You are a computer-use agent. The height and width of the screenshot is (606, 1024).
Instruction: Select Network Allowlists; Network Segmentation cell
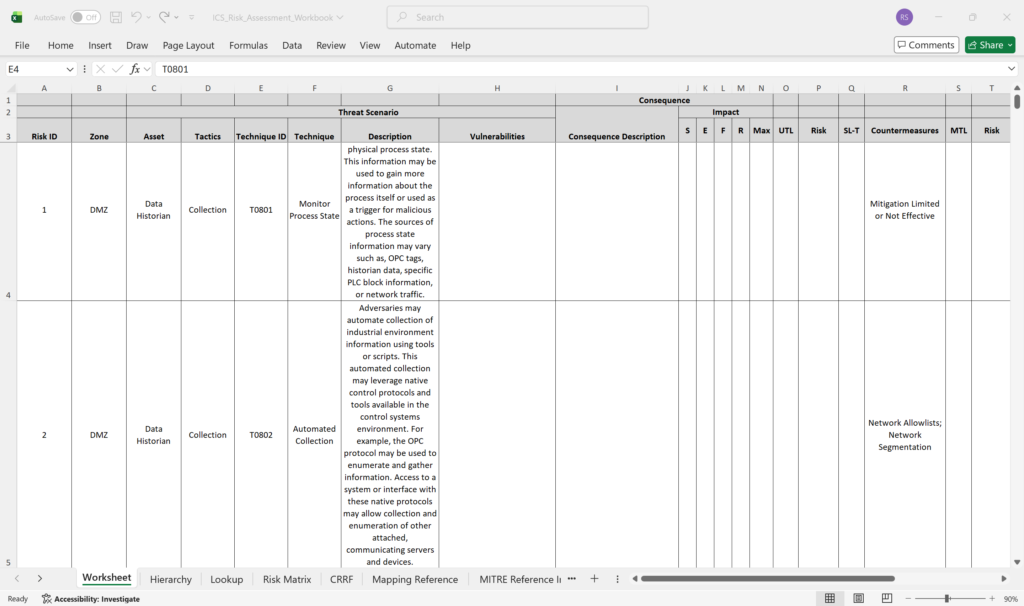[x=904, y=435]
